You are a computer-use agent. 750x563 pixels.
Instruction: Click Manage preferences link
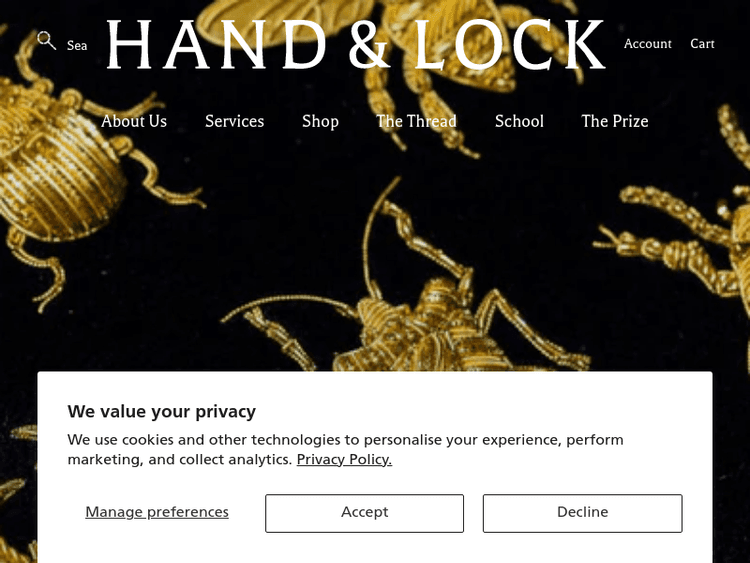pyautogui.click(x=157, y=512)
